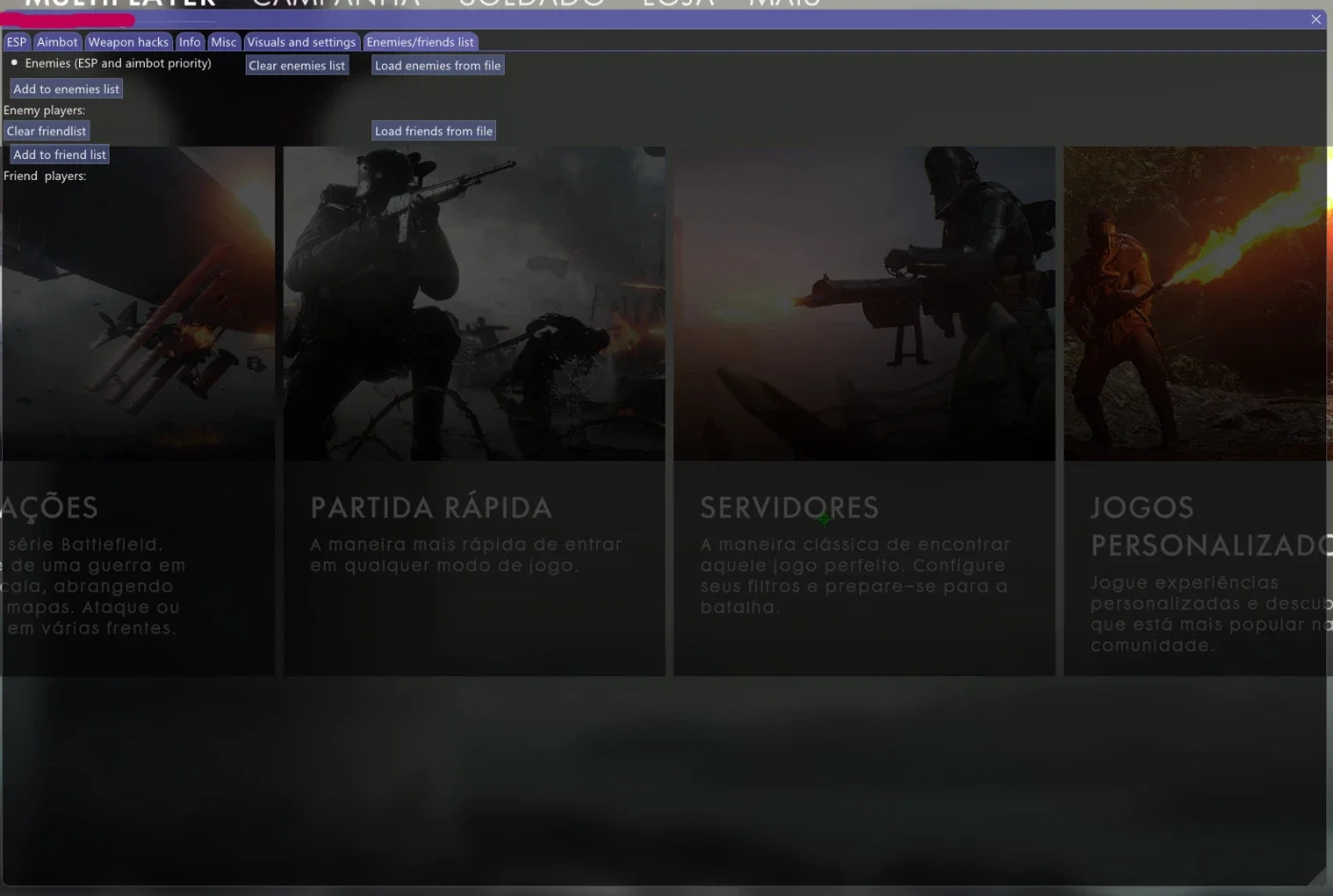The image size is (1333, 896).
Task: Select the Info tab
Action: click(189, 42)
